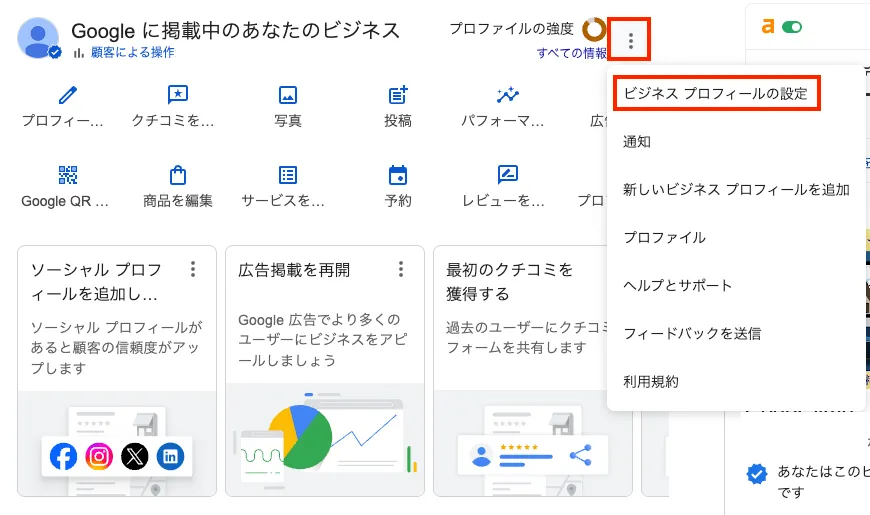Click the share icon in review card illustration
This screenshot has width=870, height=515.
[581, 455]
